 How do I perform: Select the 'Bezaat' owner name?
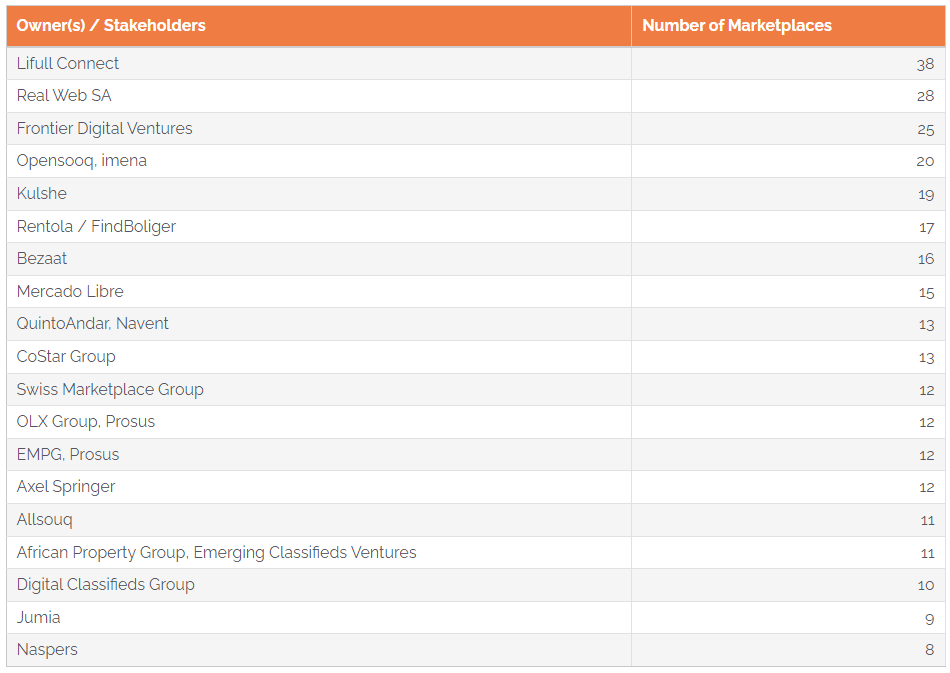pos(42,259)
